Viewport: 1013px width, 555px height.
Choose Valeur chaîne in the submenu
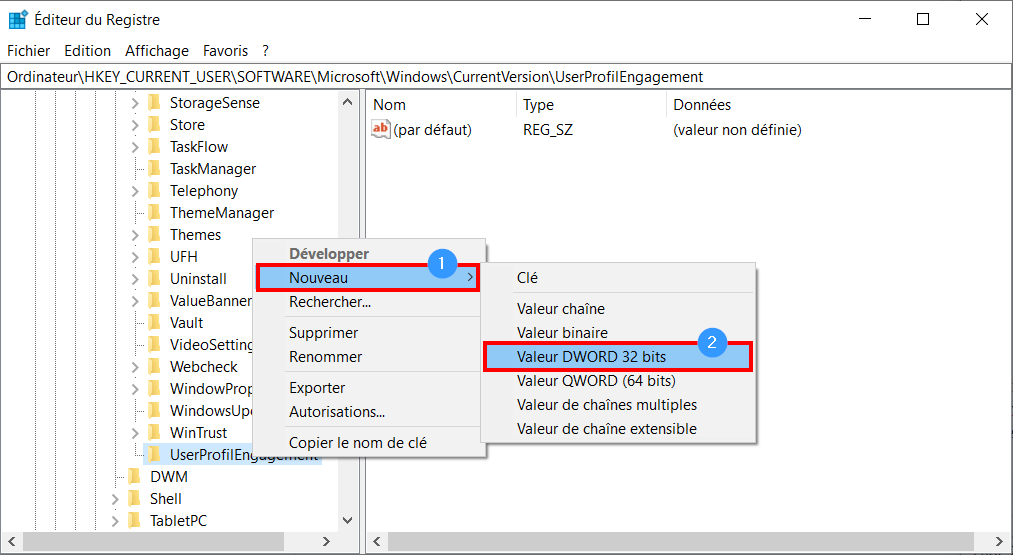point(618,309)
